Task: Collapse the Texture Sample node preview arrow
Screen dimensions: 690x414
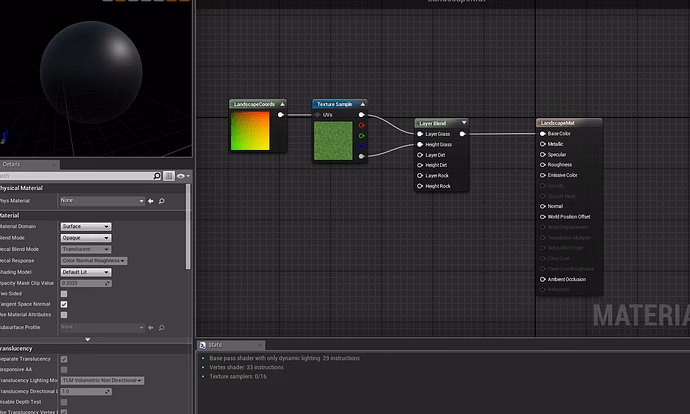Action: (363, 104)
